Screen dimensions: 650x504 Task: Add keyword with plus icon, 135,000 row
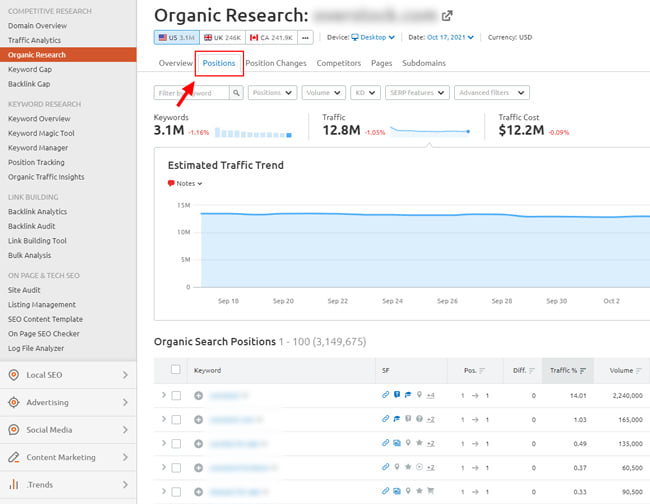[199, 444]
